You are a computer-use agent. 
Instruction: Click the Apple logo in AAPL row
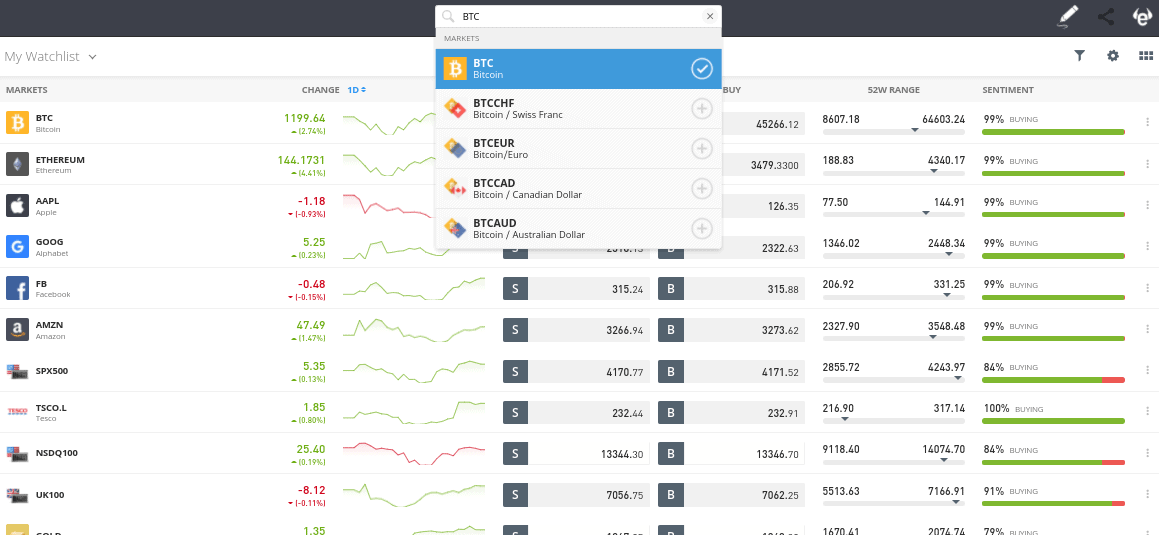[17, 205]
